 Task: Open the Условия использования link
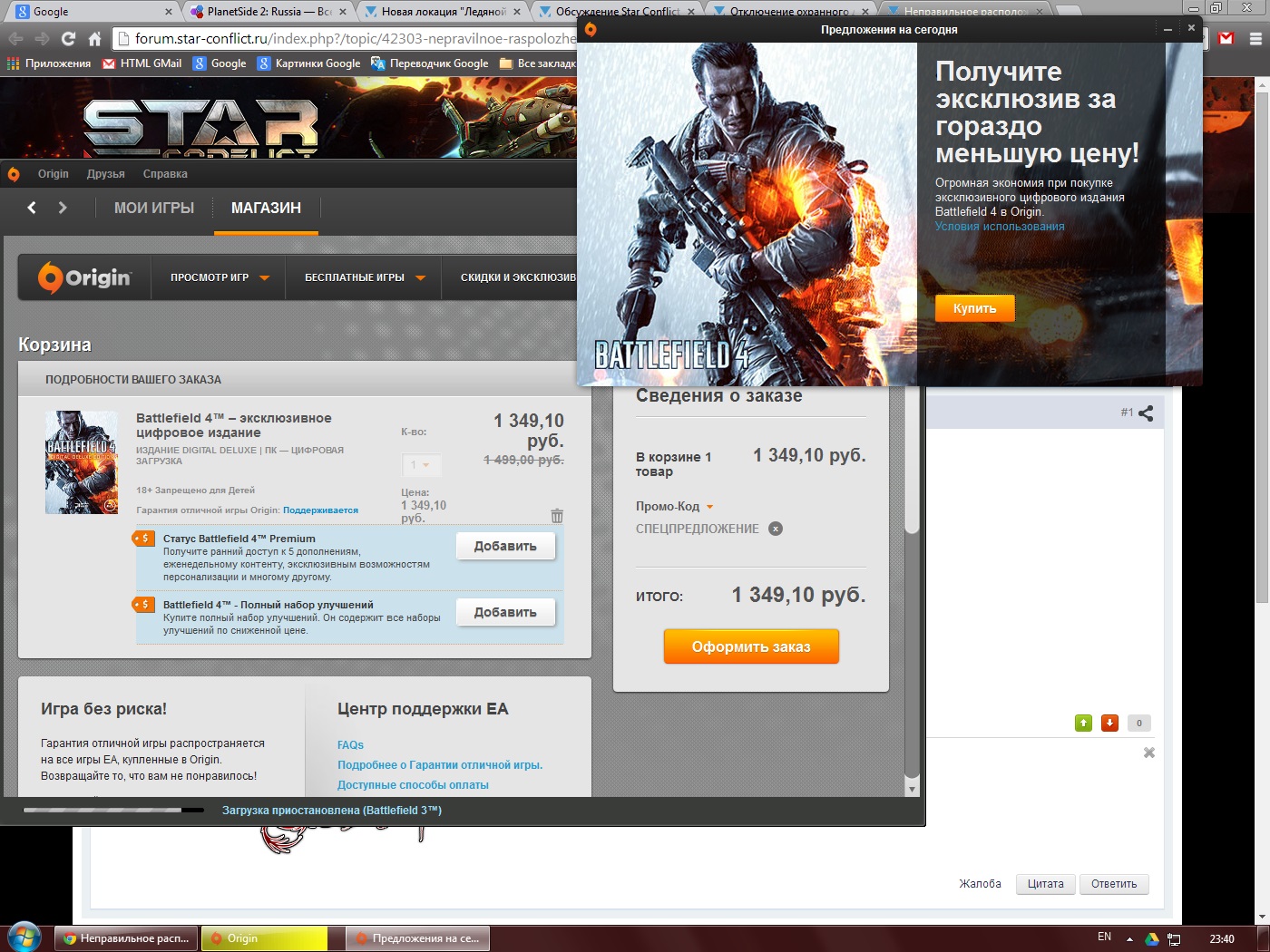point(1000,227)
